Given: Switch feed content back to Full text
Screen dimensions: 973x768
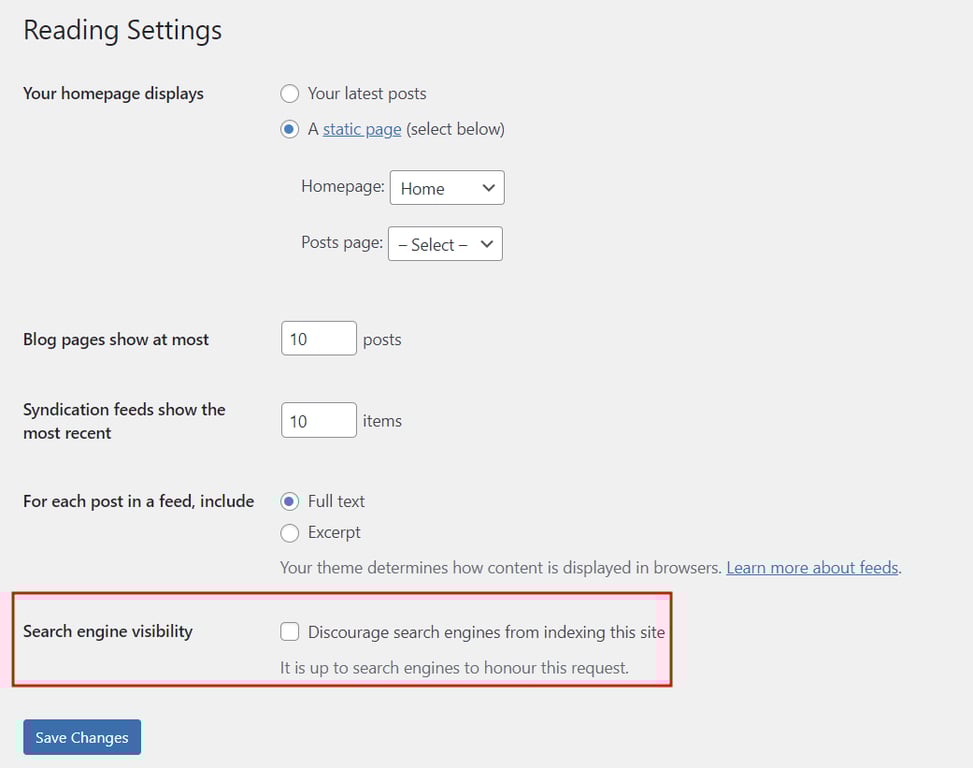Looking at the screenshot, I should (289, 501).
